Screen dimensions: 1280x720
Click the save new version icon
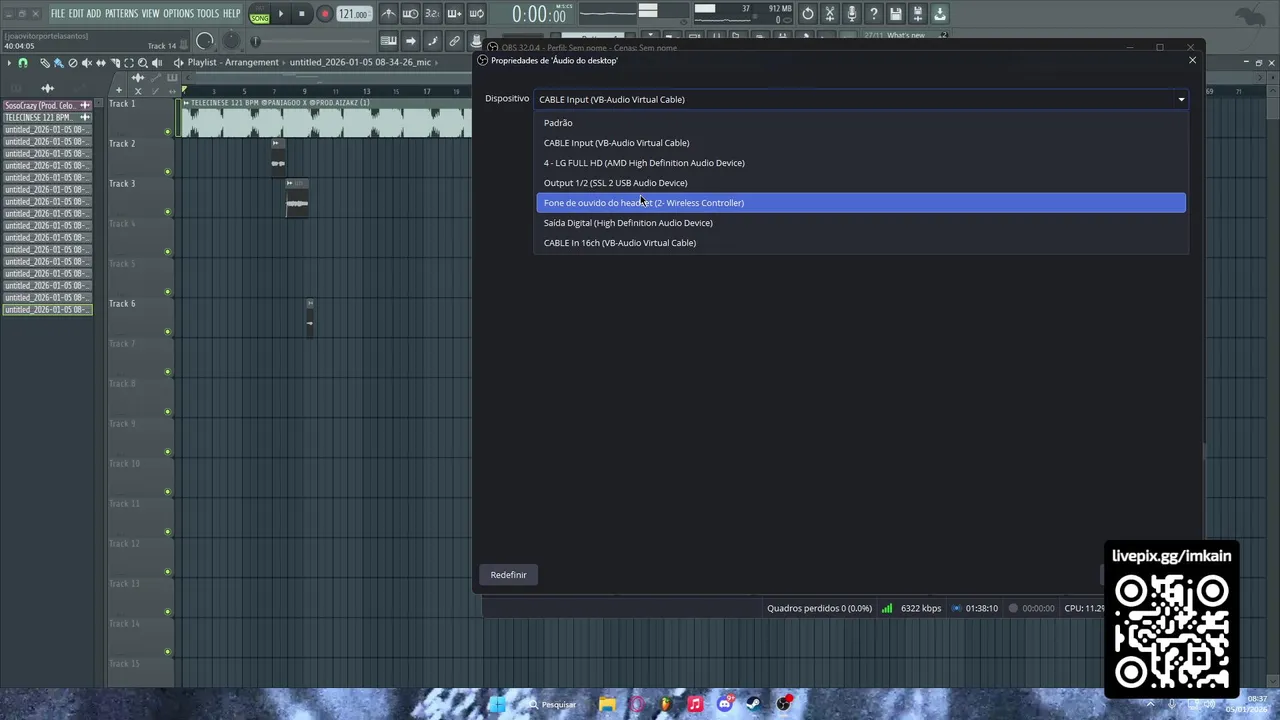coord(918,14)
